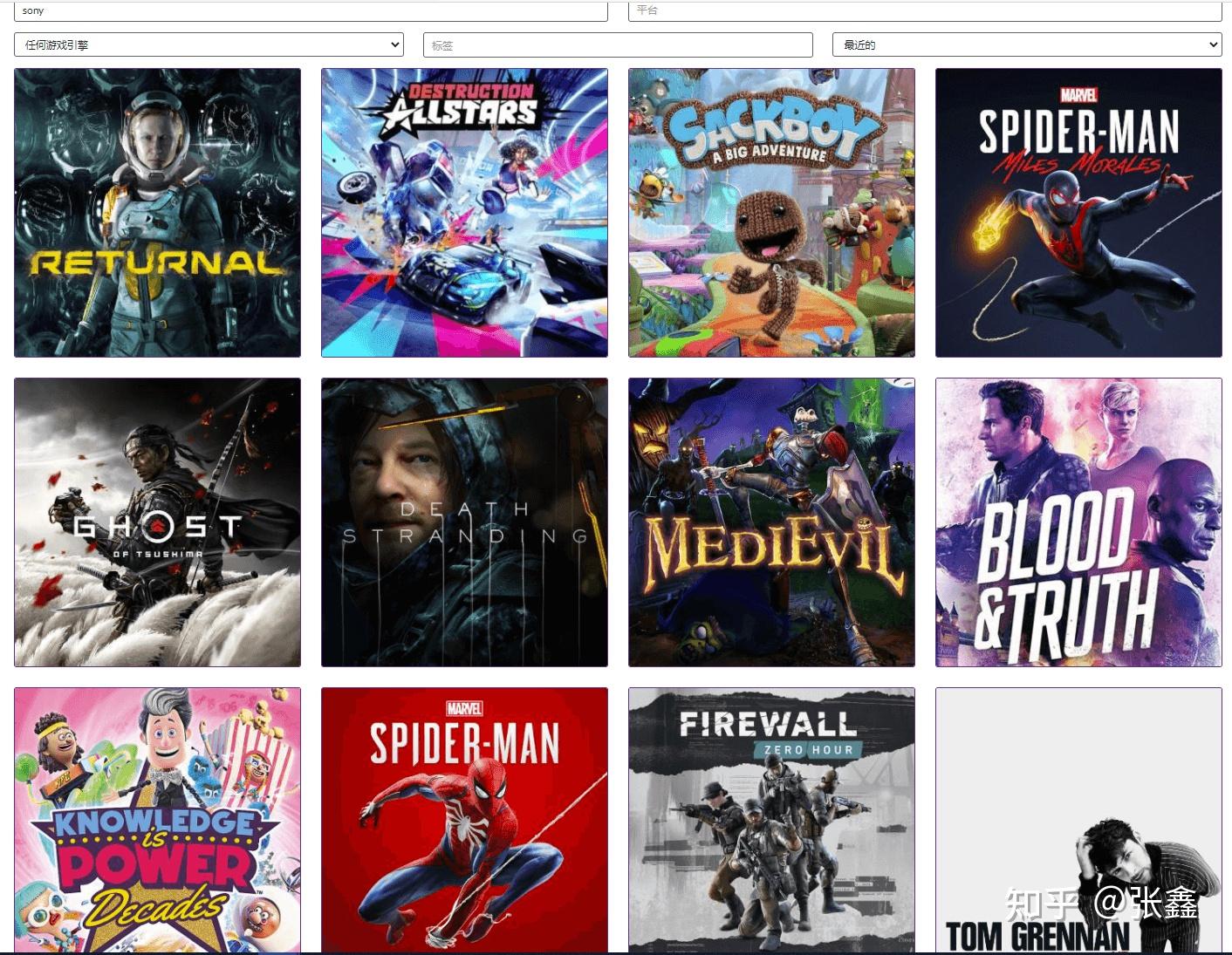The width and height of the screenshot is (1232, 955).
Task: Open the MediEvil game cover
Action: point(771,522)
